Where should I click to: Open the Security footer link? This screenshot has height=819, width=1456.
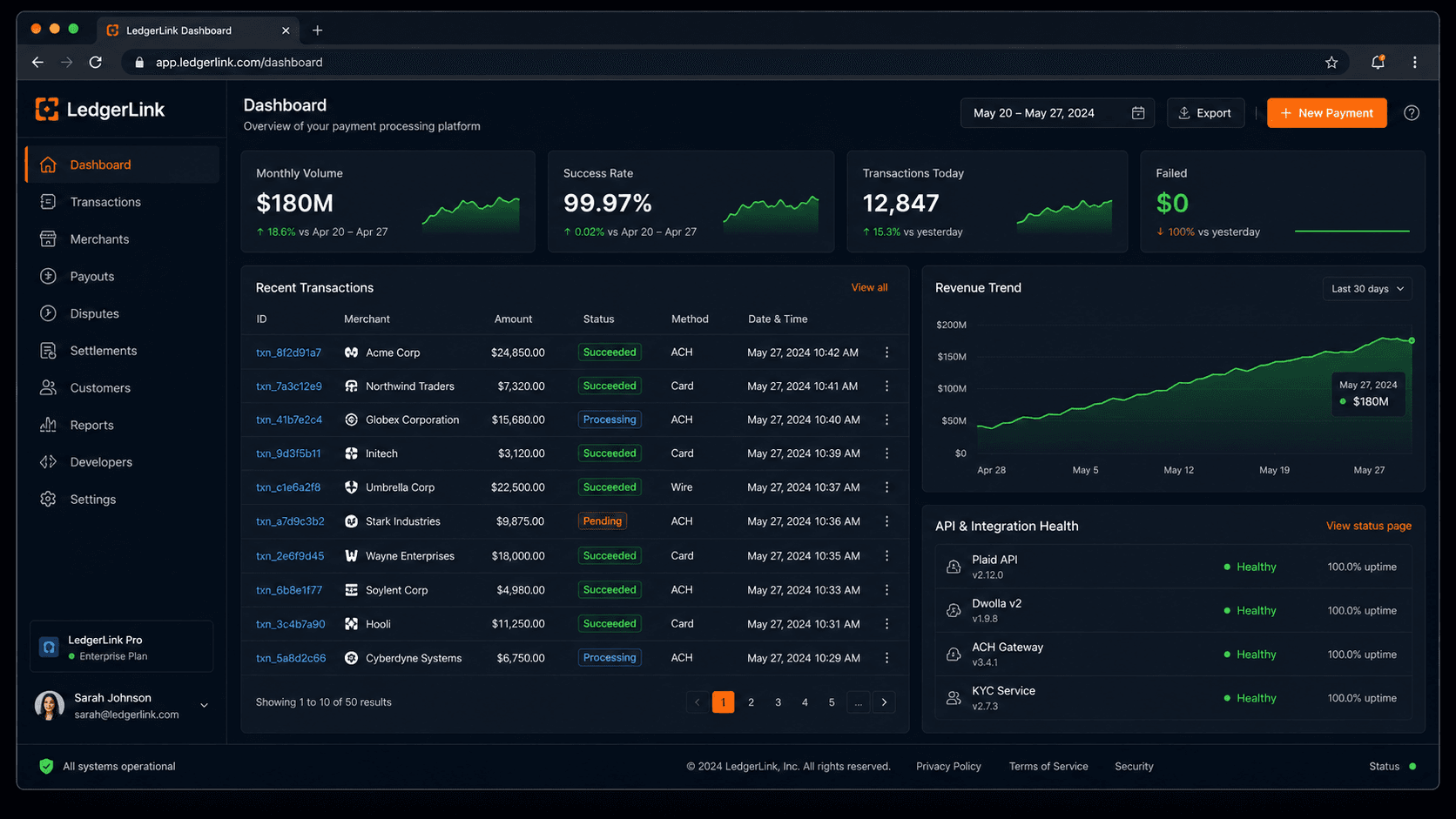coord(1134,766)
